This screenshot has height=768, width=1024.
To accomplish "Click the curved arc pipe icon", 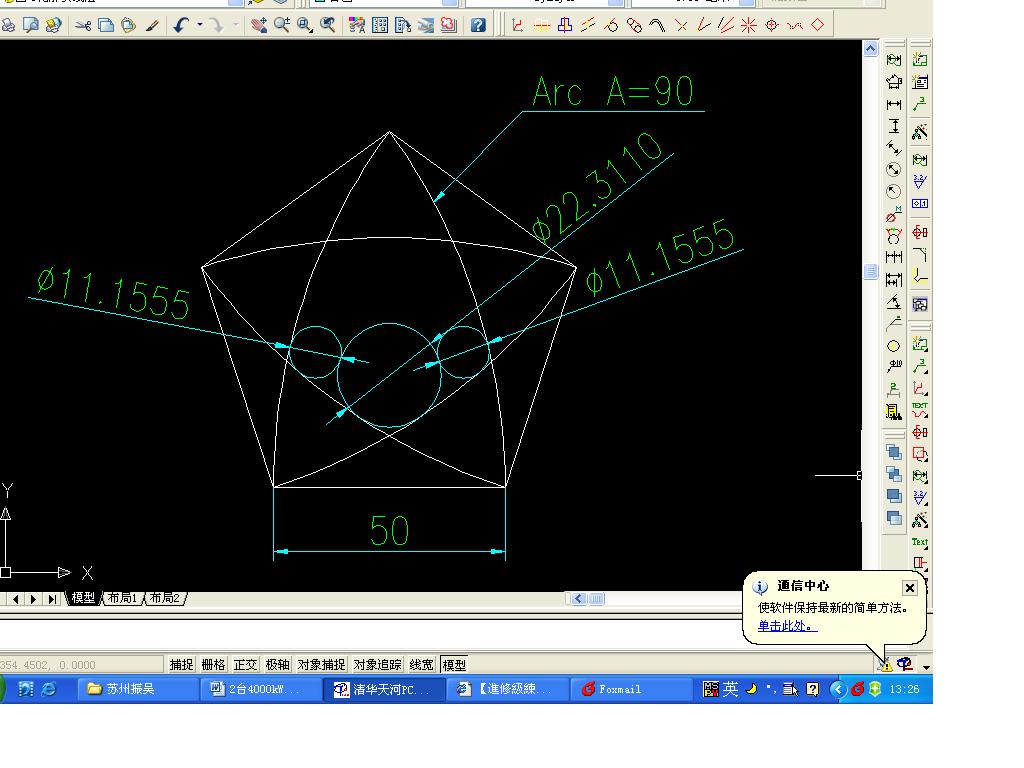I will coord(657,25).
